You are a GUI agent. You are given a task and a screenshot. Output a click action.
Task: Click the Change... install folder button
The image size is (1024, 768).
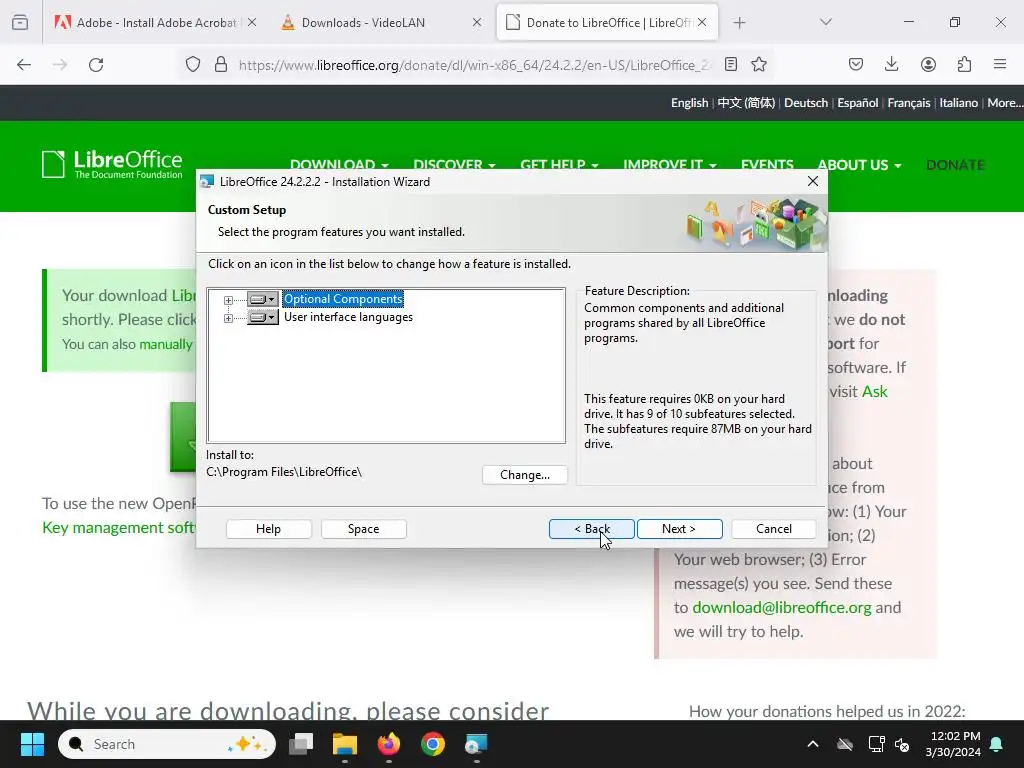pos(524,475)
